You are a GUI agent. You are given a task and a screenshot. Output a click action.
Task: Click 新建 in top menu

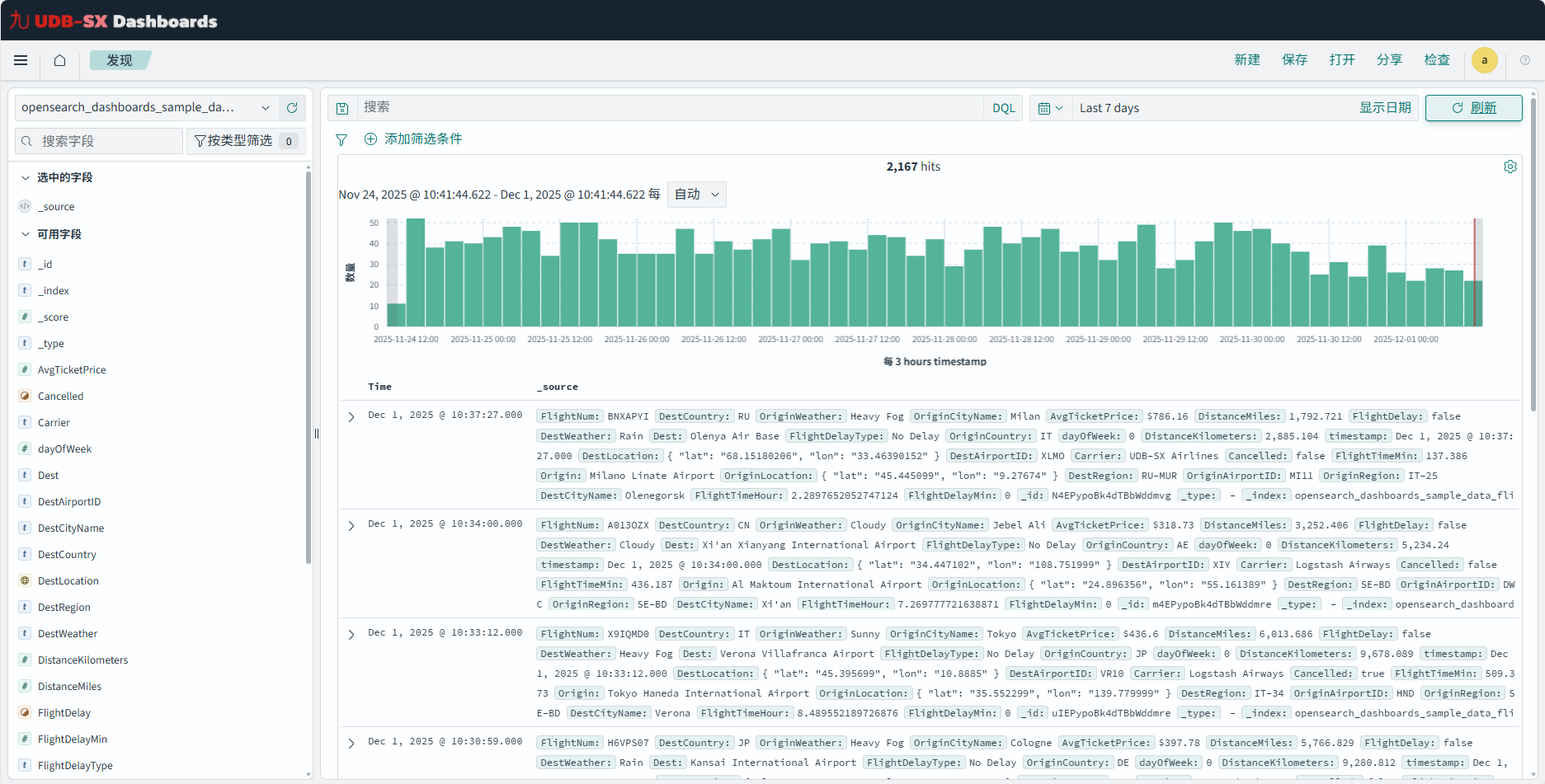[1246, 60]
